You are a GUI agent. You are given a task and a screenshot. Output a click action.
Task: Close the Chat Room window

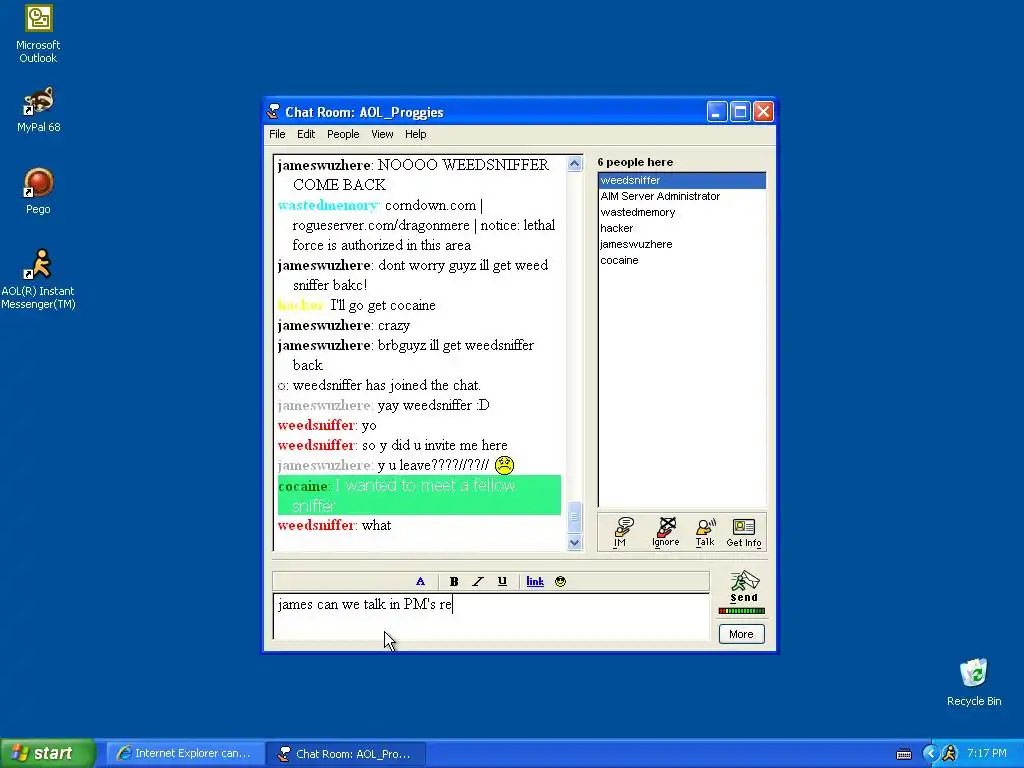(763, 112)
